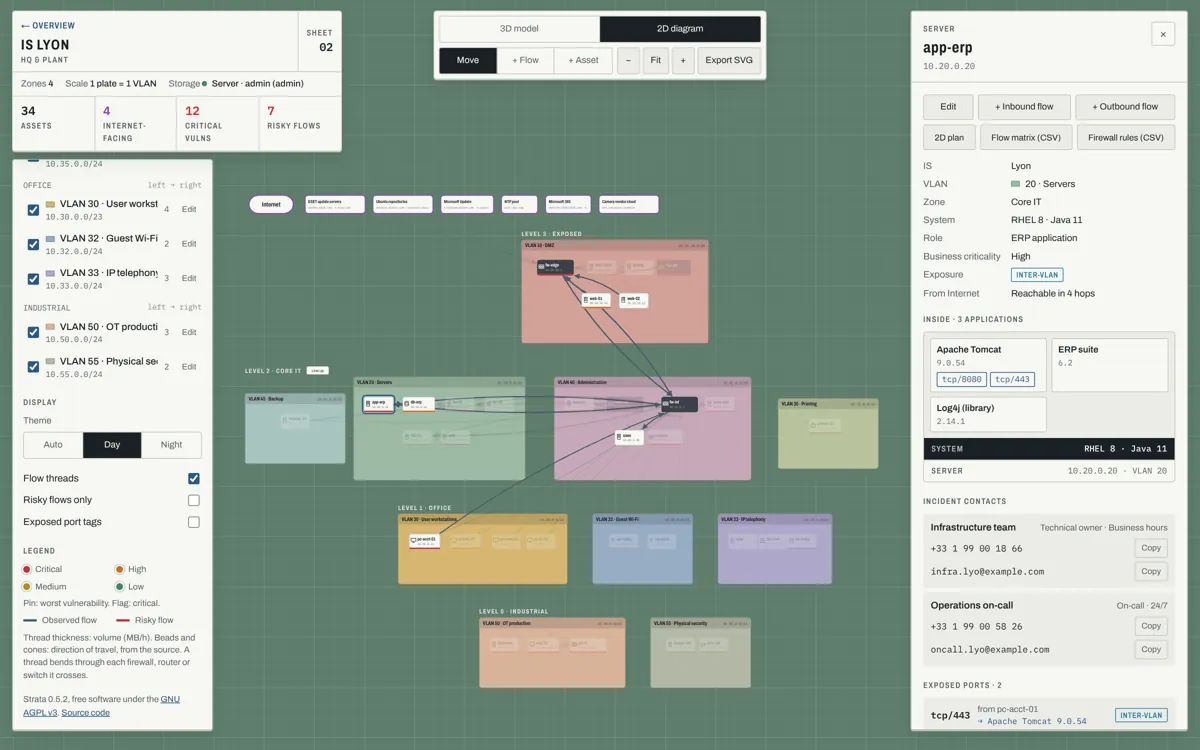Click Export SVG
This screenshot has width=1200, height=750.
(x=729, y=60)
